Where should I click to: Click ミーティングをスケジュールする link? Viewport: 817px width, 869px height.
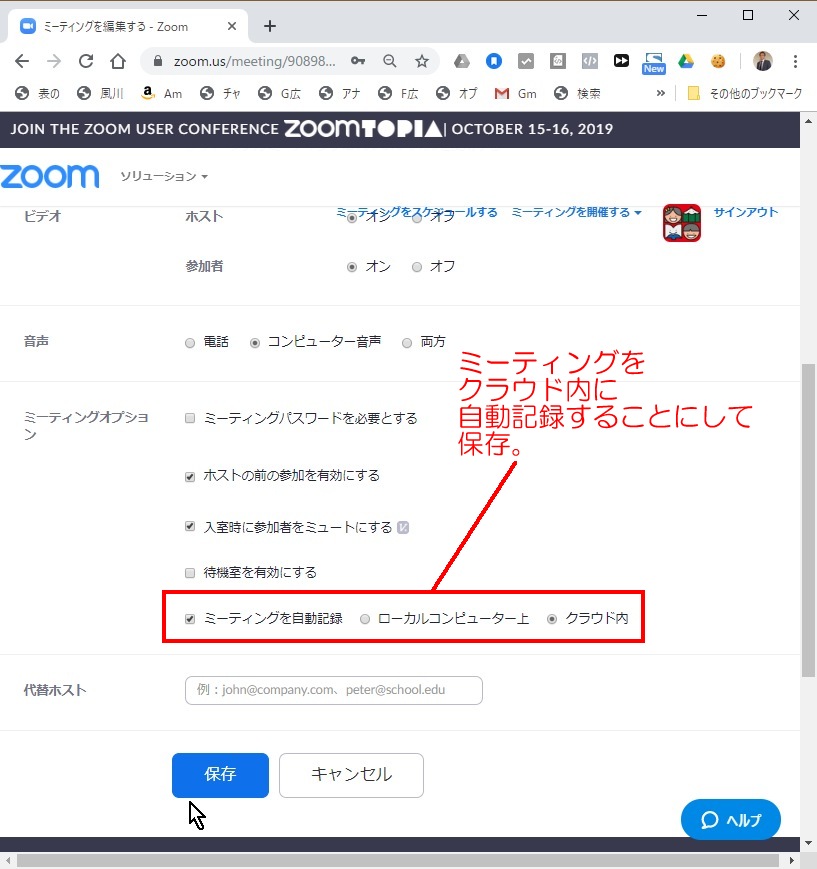(x=417, y=212)
